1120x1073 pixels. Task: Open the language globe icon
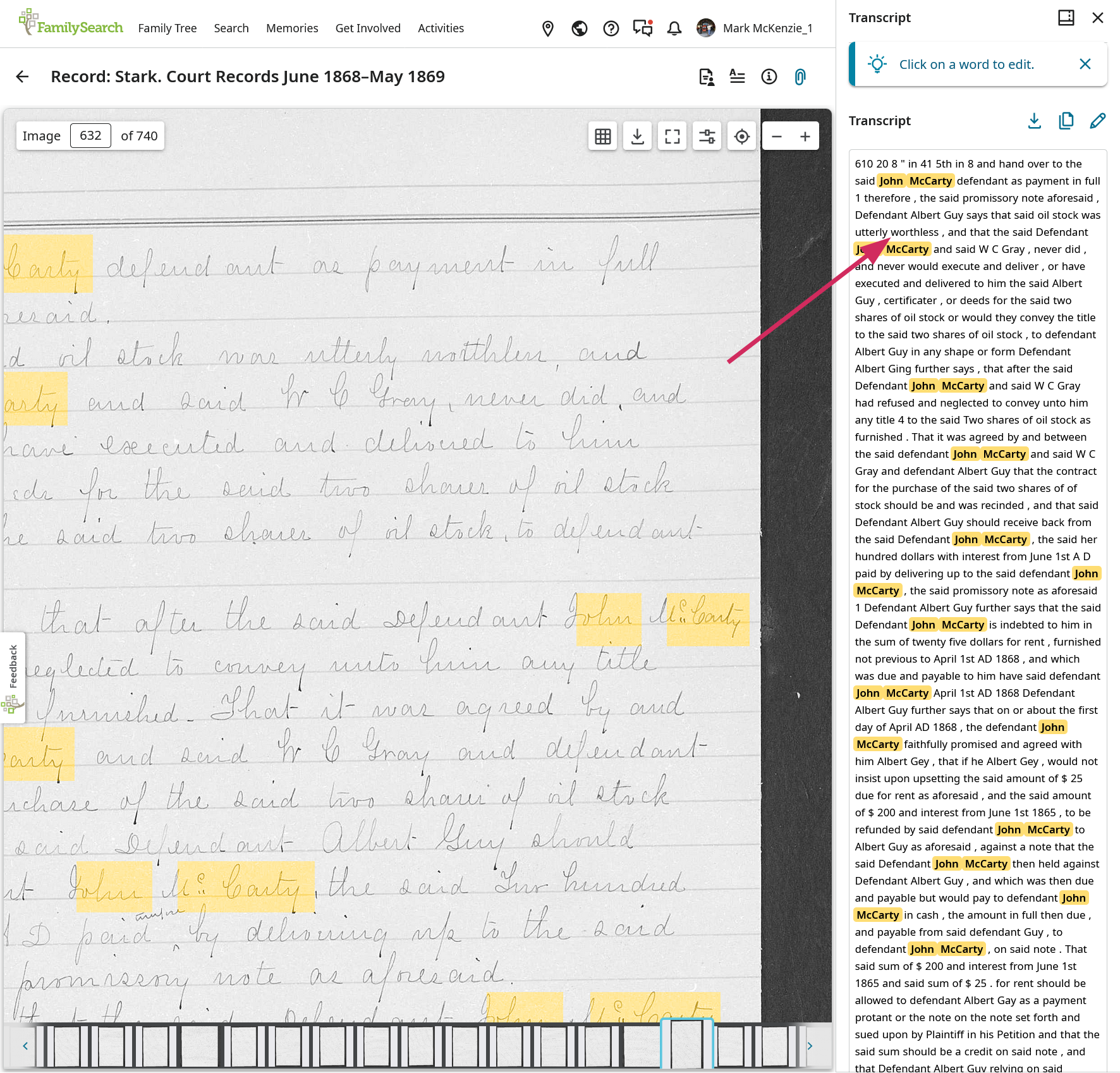pyautogui.click(x=580, y=28)
